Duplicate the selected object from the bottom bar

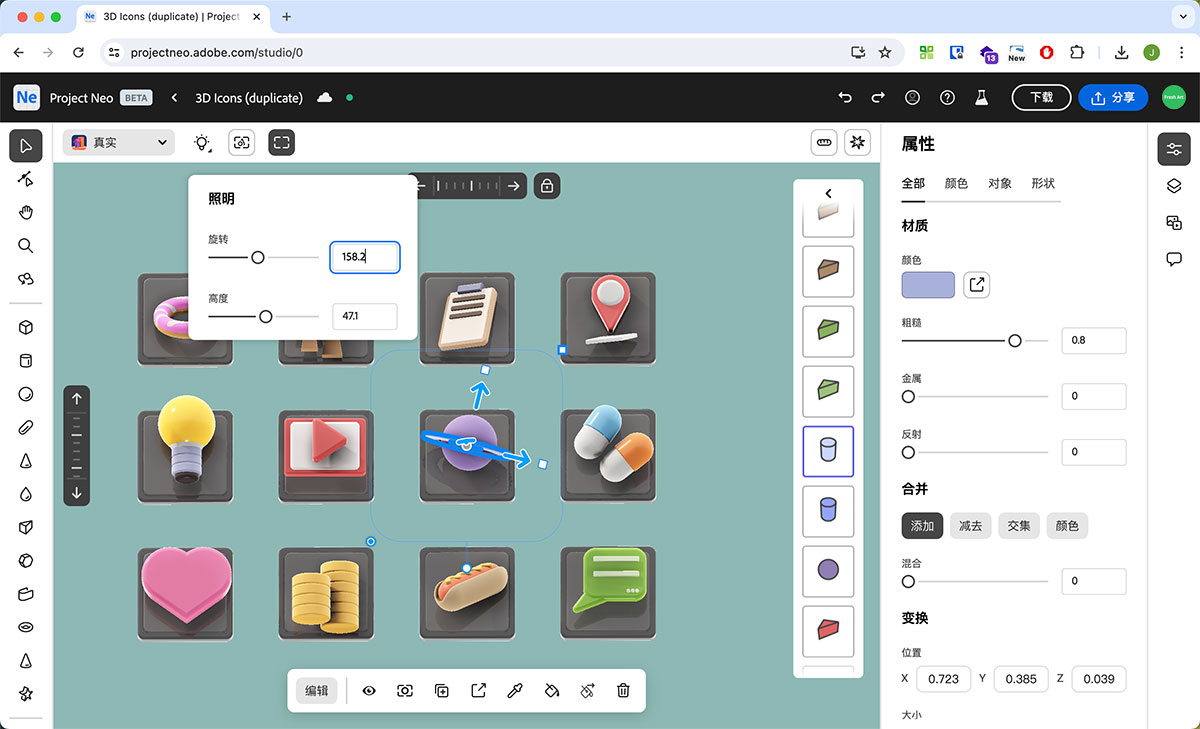point(441,690)
